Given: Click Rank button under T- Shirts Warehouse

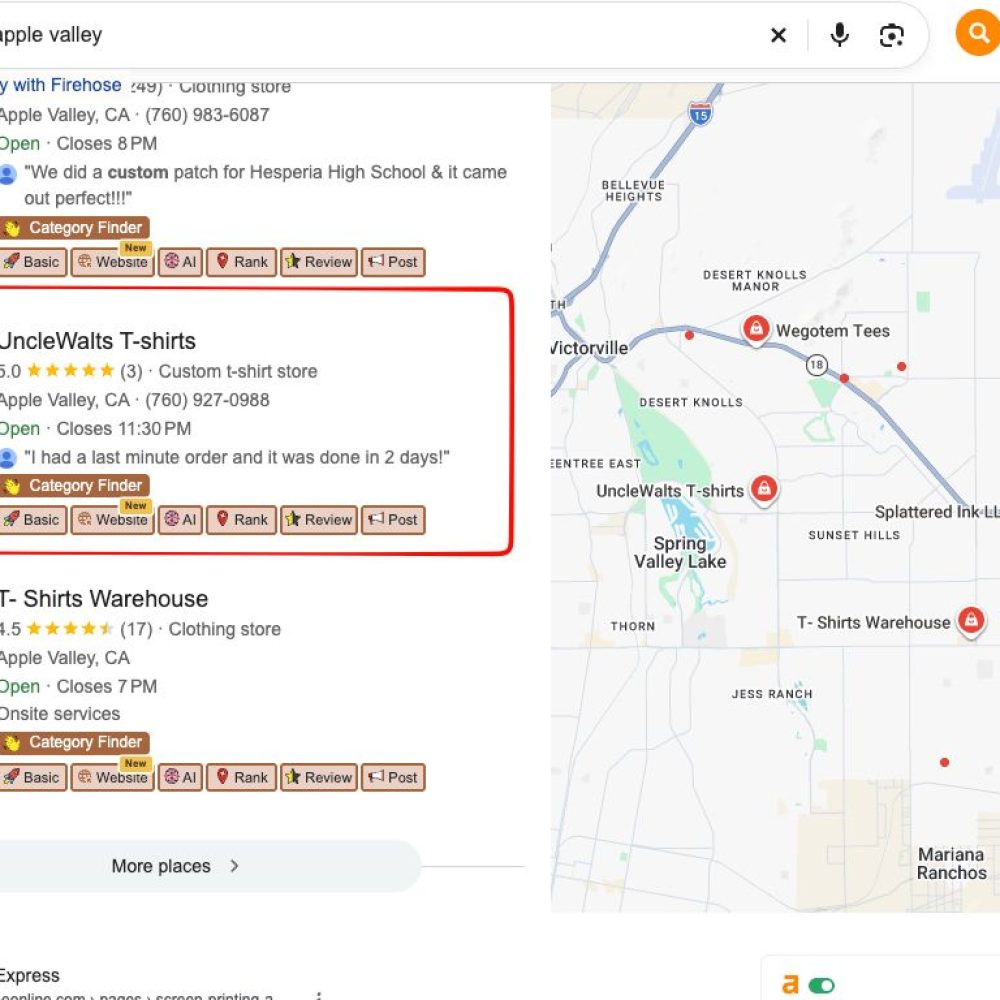Looking at the screenshot, I should 242,777.
